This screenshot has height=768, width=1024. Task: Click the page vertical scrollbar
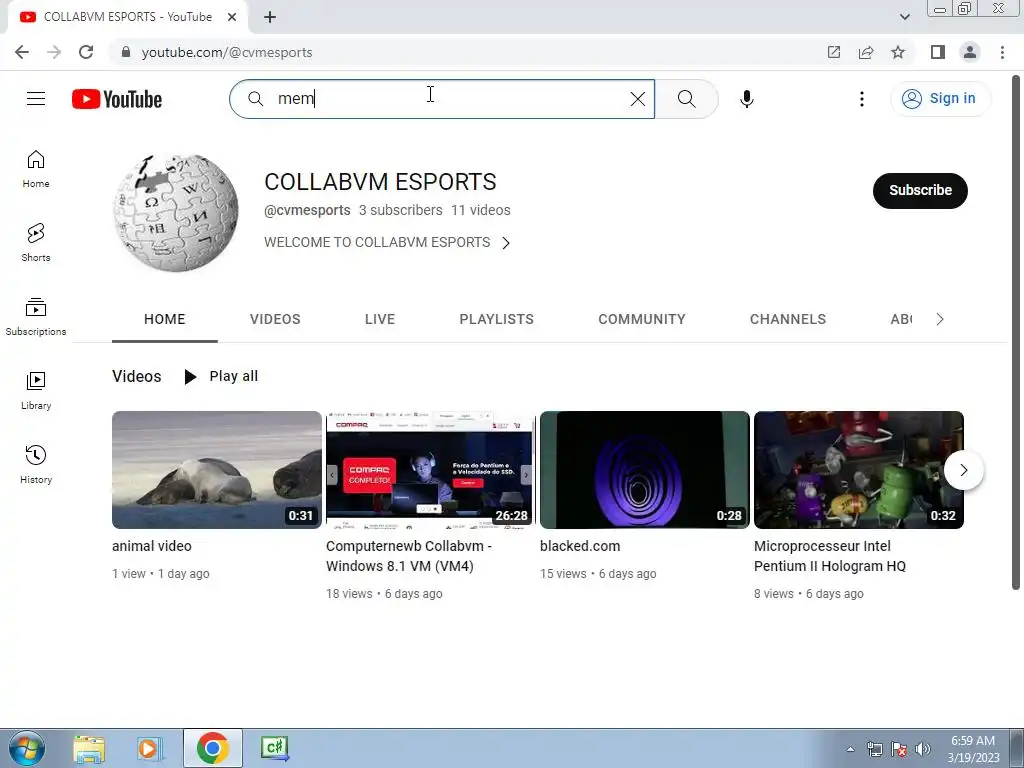click(x=1016, y=332)
